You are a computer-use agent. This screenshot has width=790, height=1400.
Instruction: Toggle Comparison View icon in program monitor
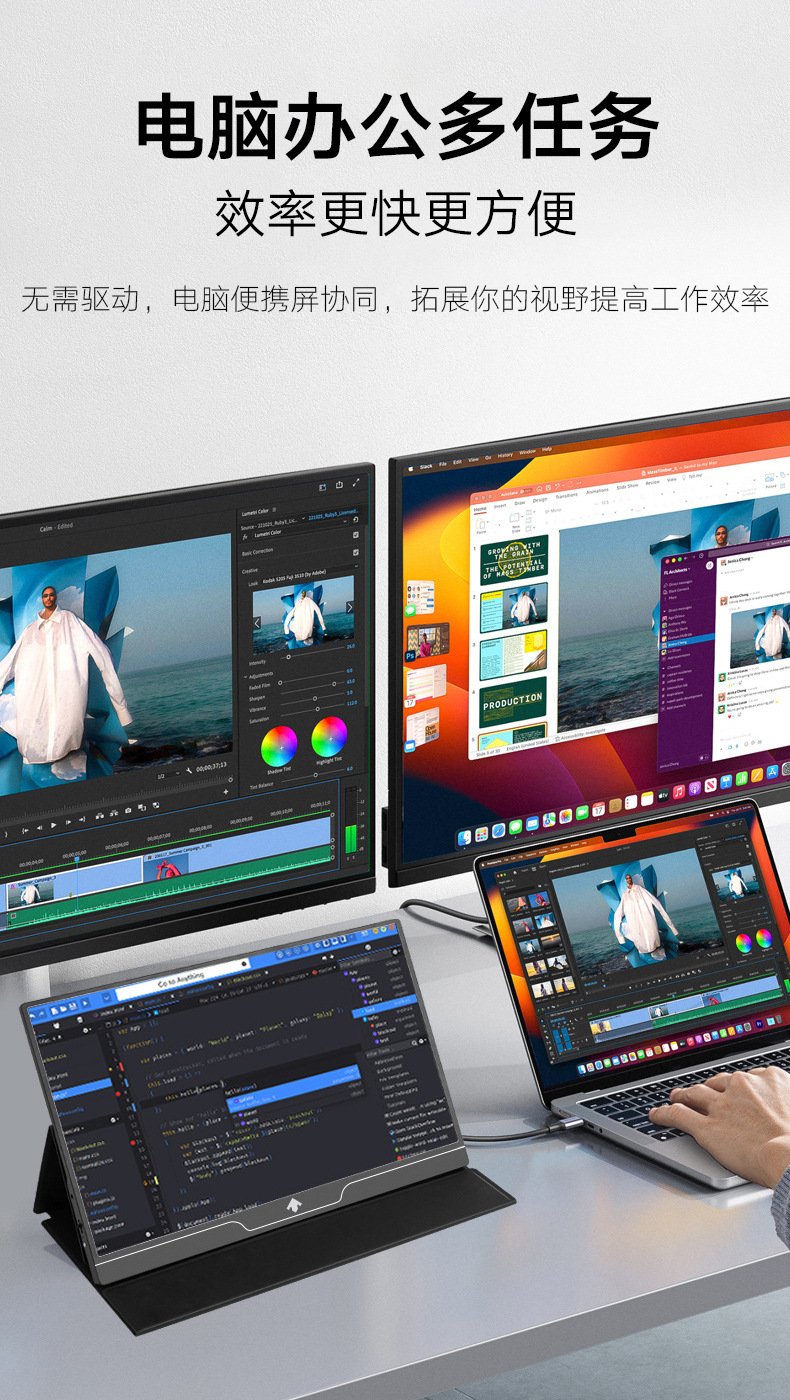click(x=142, y=807)
